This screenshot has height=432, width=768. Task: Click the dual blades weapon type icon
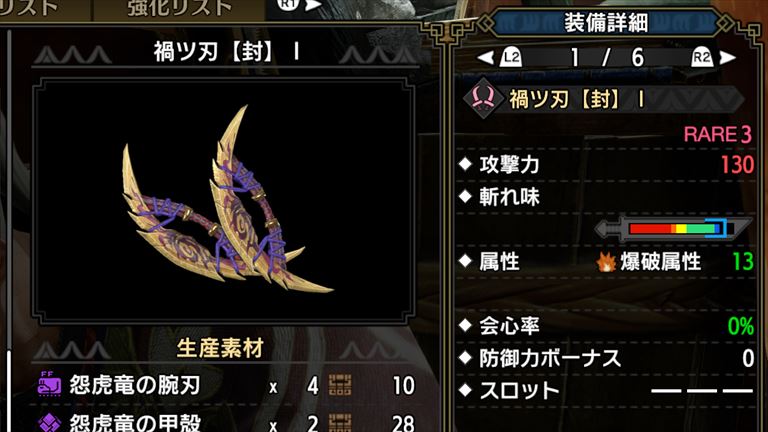pos(482,98)
